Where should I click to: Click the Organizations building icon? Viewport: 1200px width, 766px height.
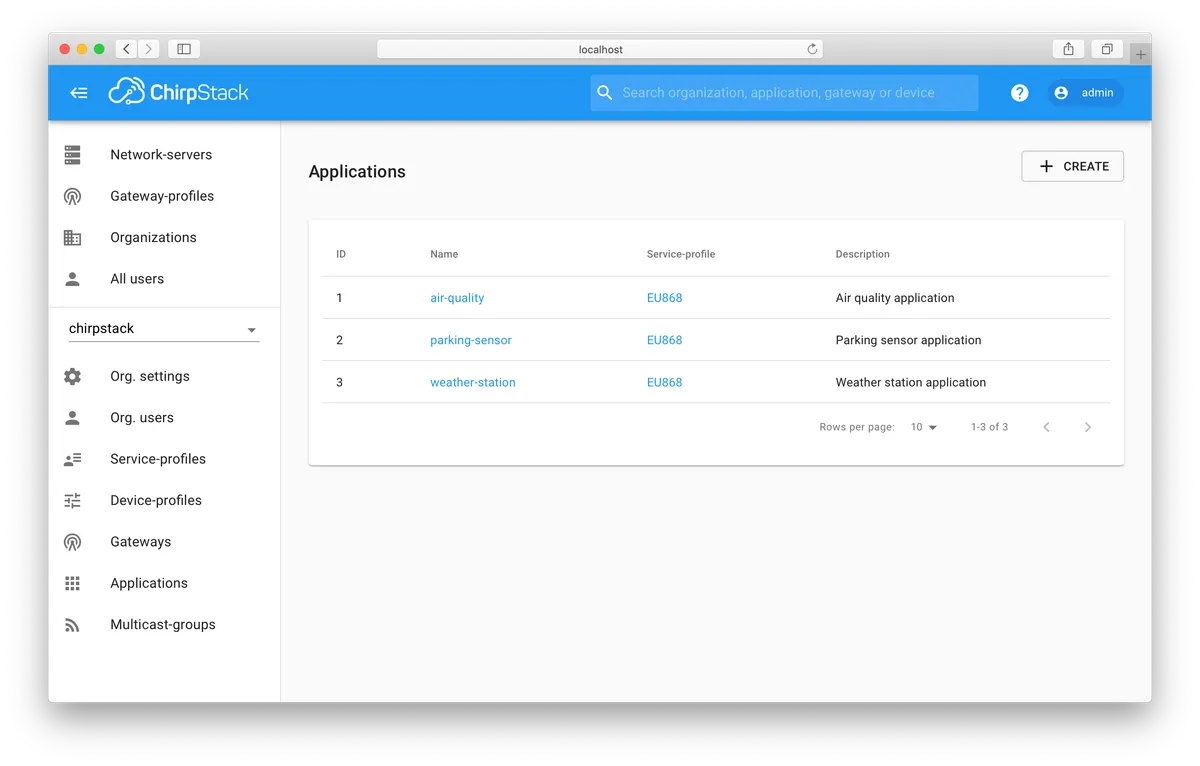[72, 237]
